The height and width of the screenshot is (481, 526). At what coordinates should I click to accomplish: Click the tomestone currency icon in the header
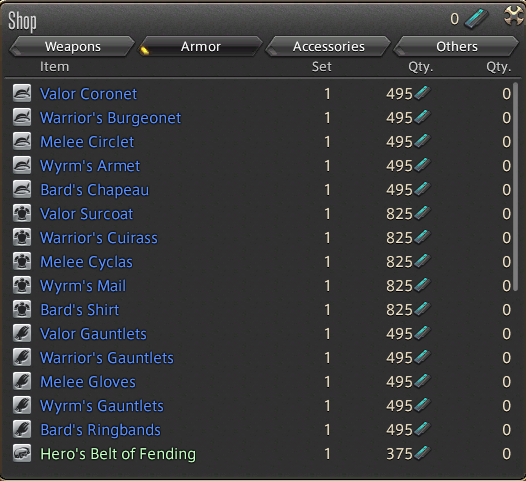coord(476,19)
